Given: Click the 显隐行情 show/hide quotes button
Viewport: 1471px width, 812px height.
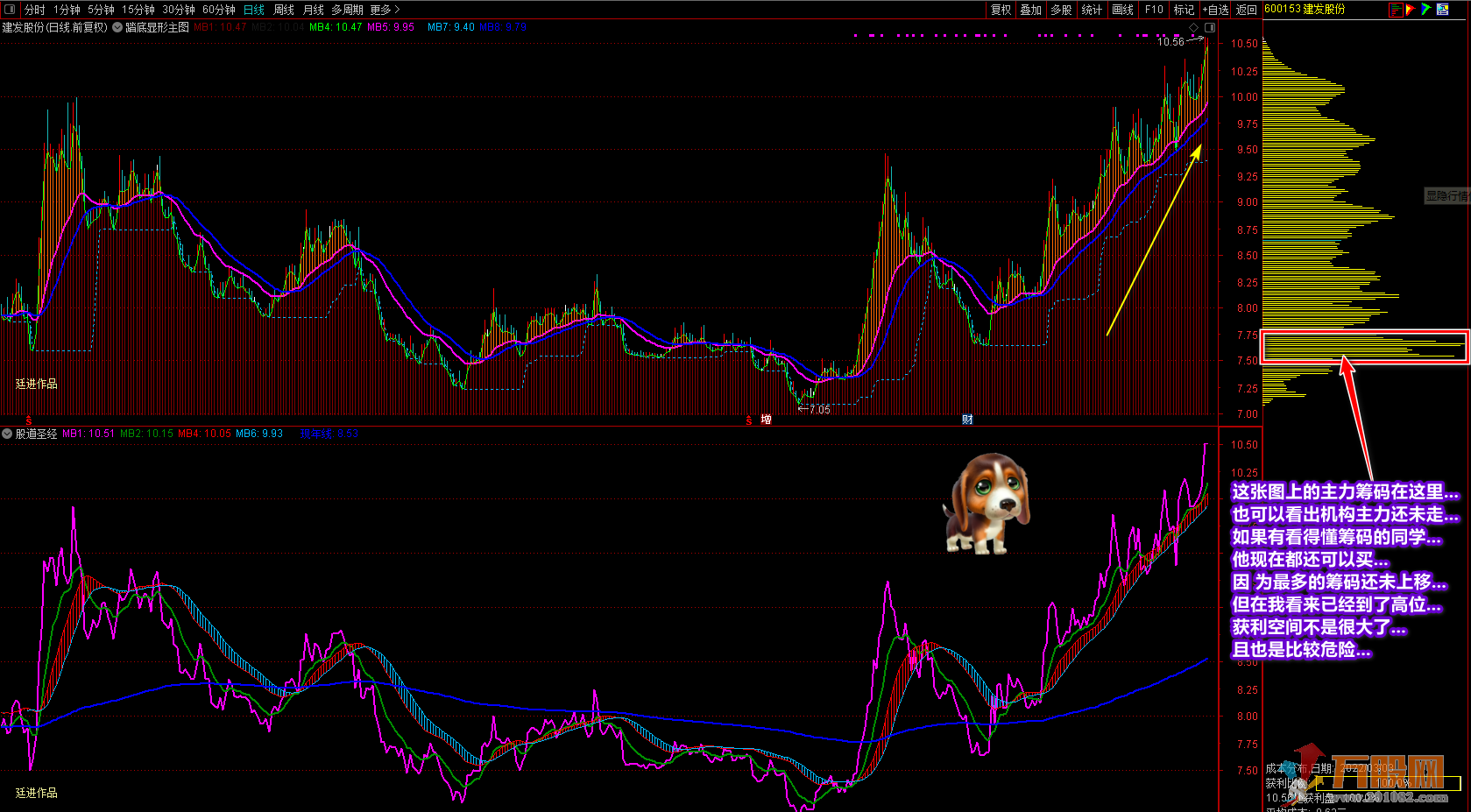Looking at the screenshot, I should point(1447,196).
